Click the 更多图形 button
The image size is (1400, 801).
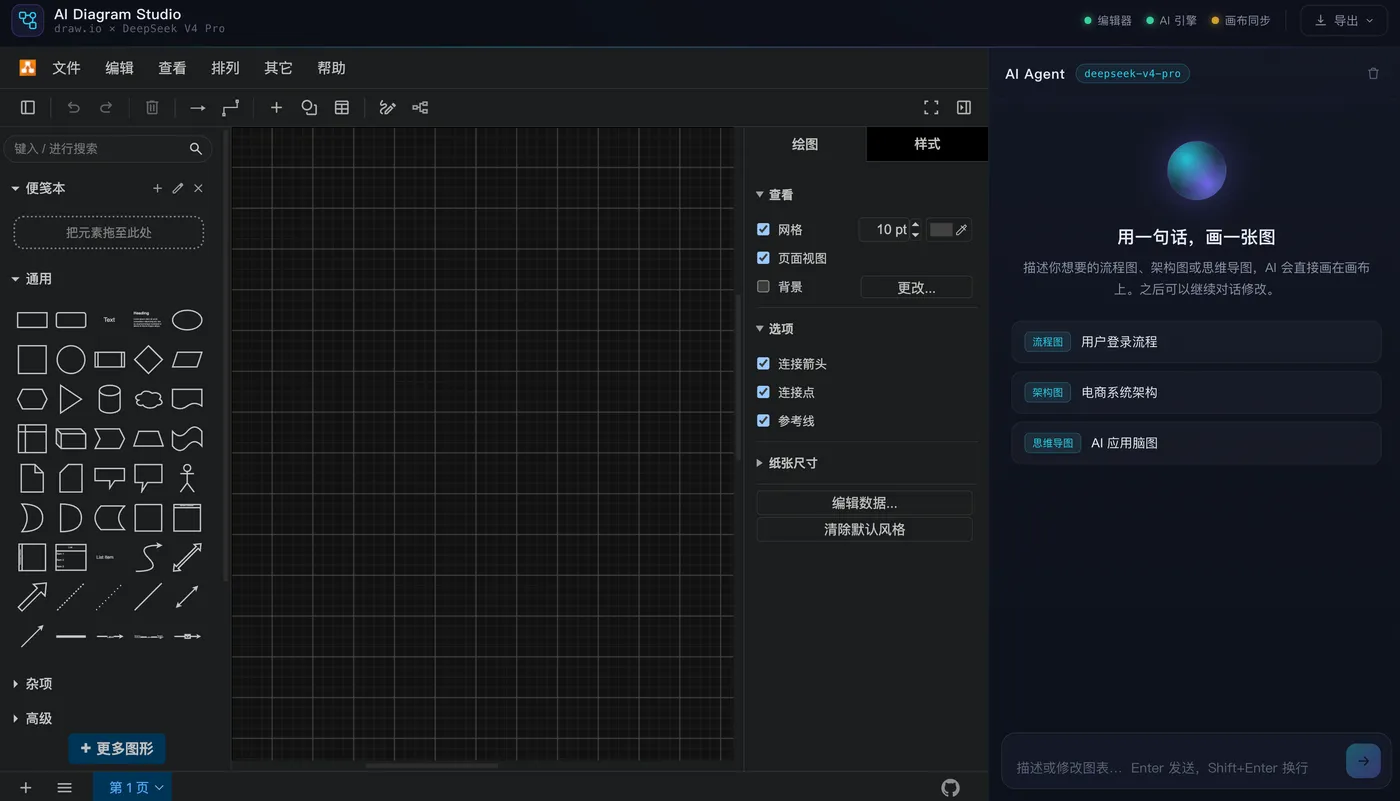click(x=117, y=748)
